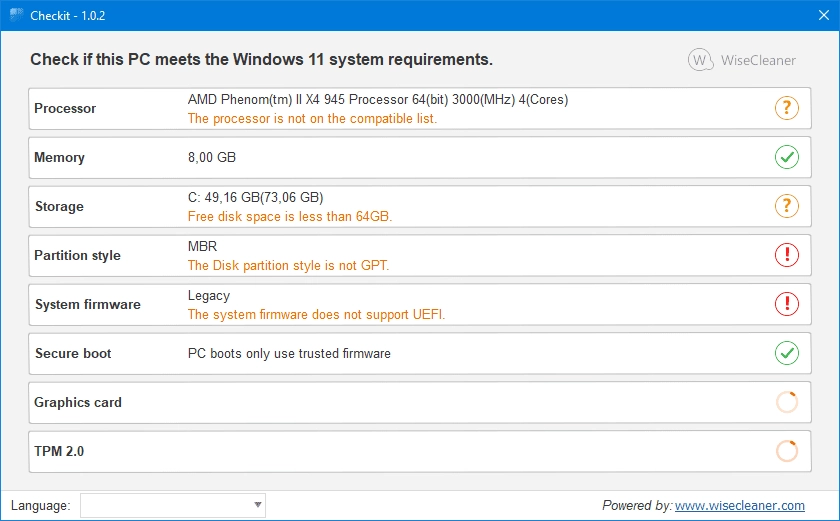This screenshot has height=521, width=840.
Task: Select the TPM 2.0 row label
Action: click(59, 451)
